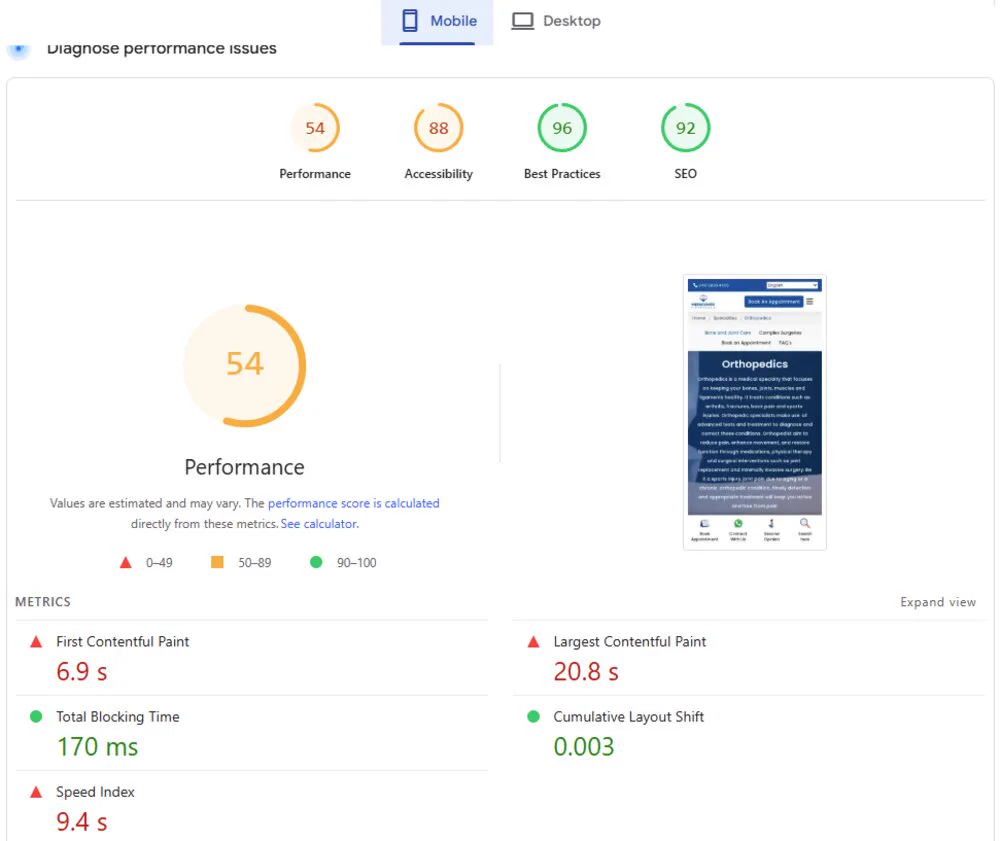The width and height of the screenshot is (1000, 841).
Task: Click the orange square legend icon for 50–89
Action: tap(217, 562)
